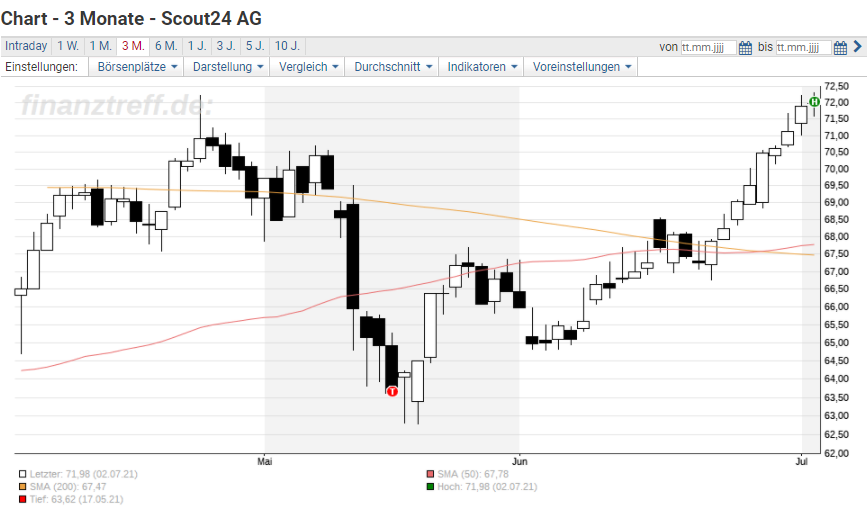867x515 pixels.
Task: Click the pink SMA (50) legend swatch
Action: click(431, 474)
